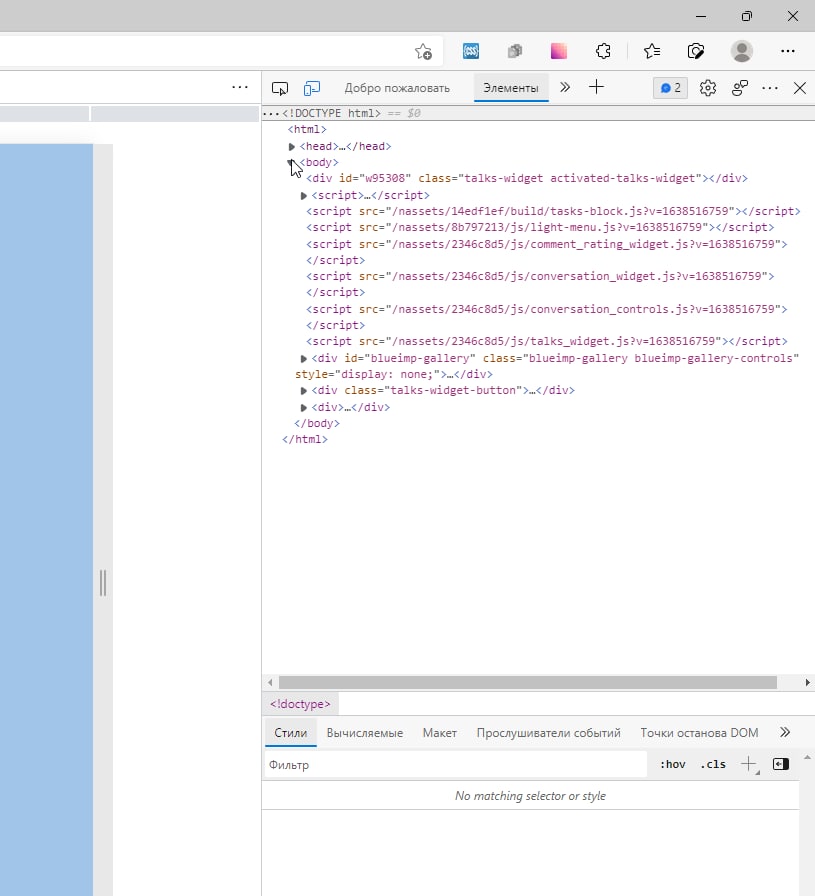Click the !doctype breadcrumb item
Image resolution: width=815 pixels, height=896 pixels.
point(301,704)
